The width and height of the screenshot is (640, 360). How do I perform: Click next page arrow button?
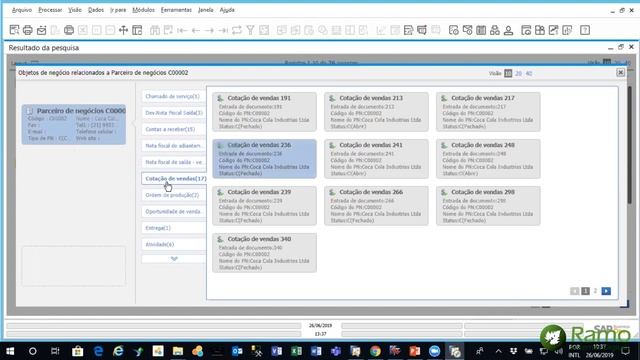606,291
